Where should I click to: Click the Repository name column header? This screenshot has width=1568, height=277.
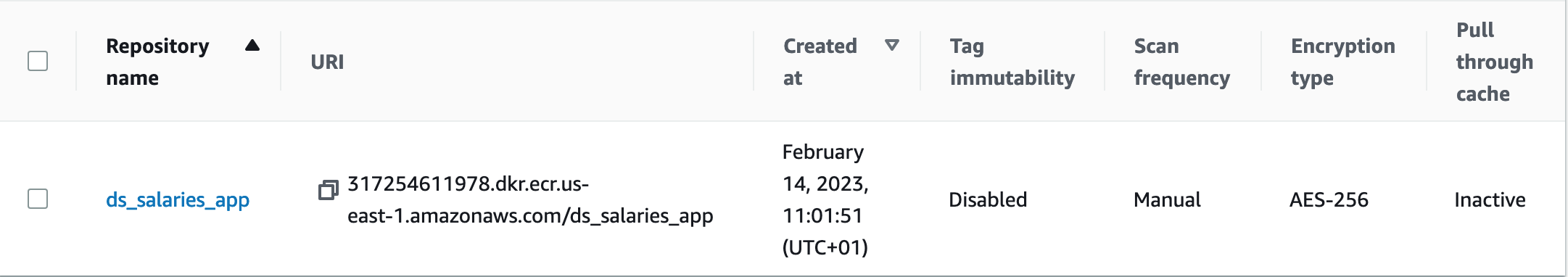[157, 62]
